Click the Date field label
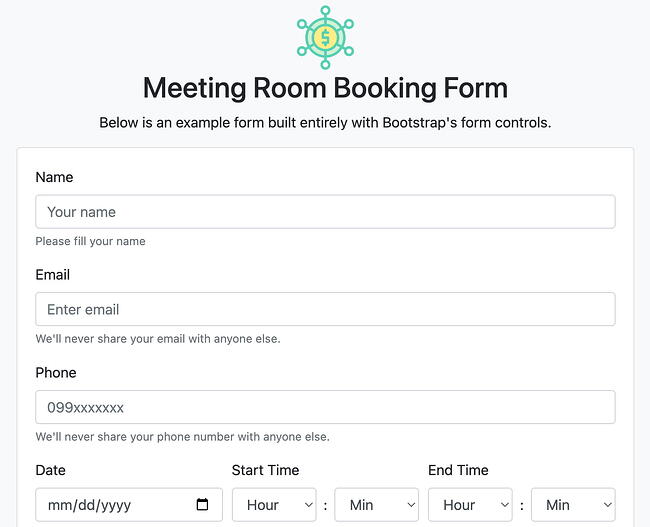Screen dimensions: 650x527 pyautogui.click(x=50, y=470)
